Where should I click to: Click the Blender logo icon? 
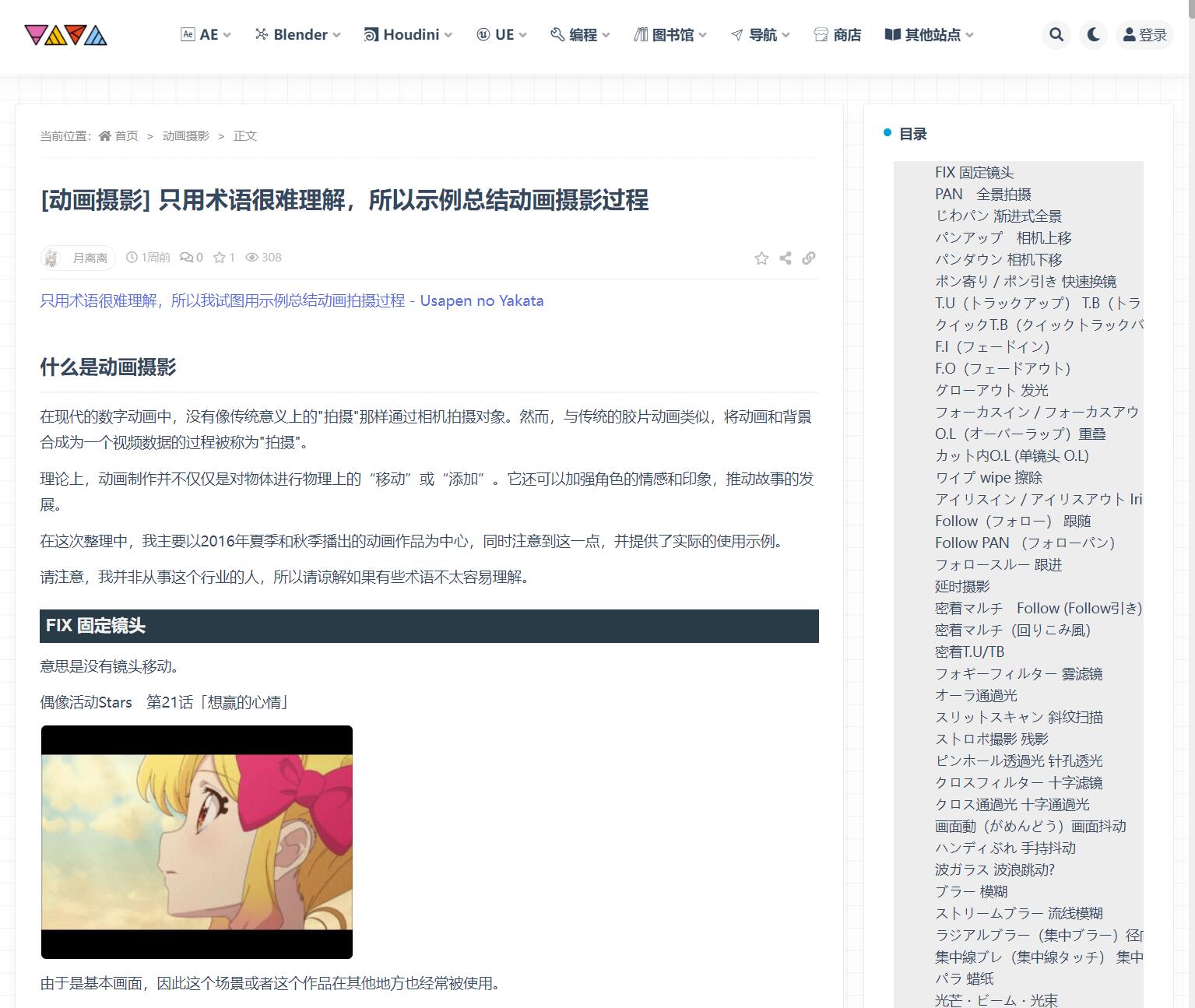[x=262, y=34]
